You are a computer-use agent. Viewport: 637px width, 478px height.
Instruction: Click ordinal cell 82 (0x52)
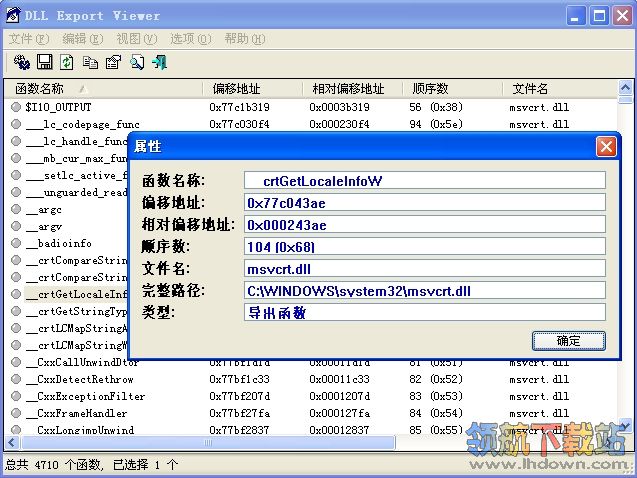click(436, 379)
